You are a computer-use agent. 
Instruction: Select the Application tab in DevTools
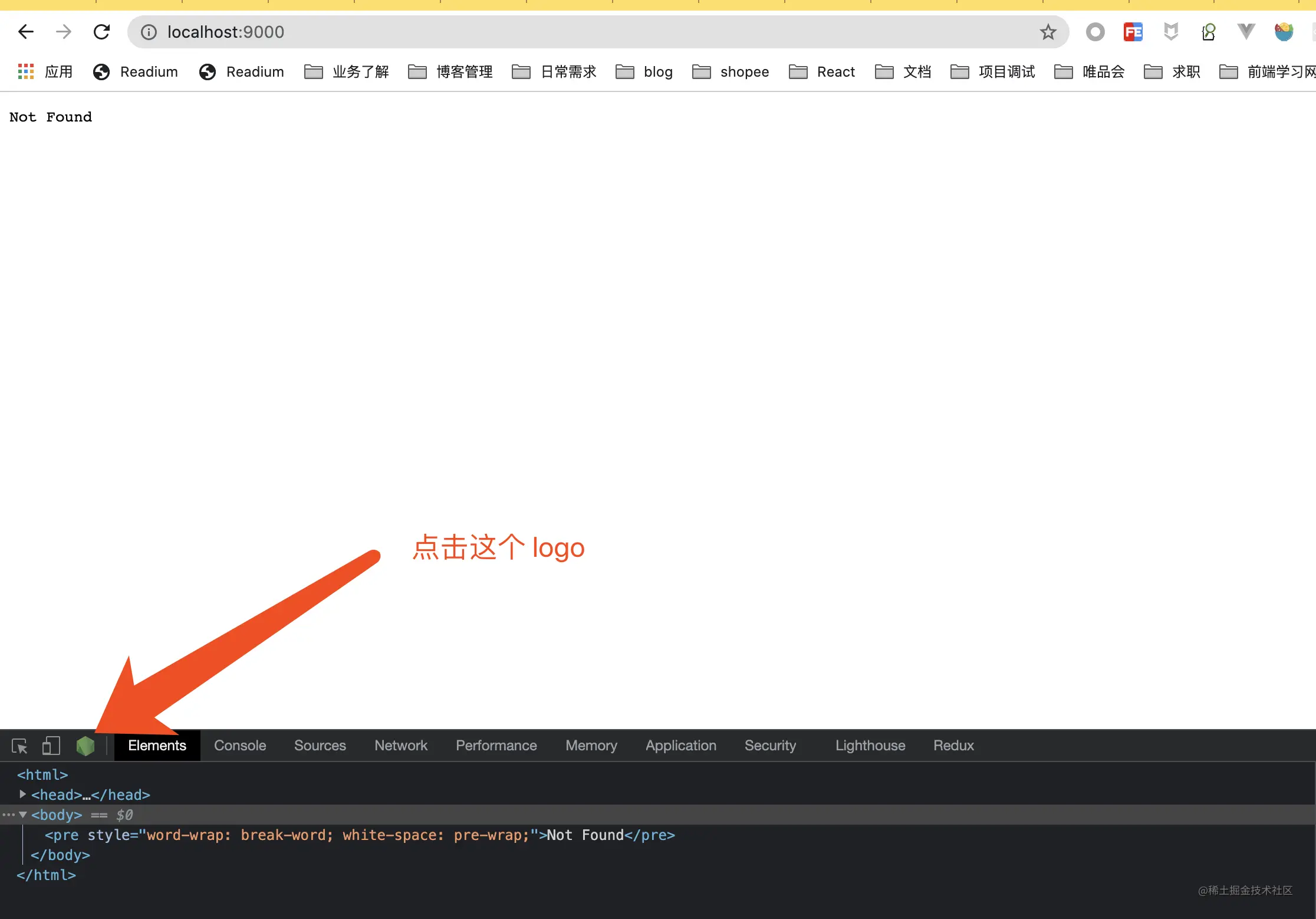click(x=680, y=745)
